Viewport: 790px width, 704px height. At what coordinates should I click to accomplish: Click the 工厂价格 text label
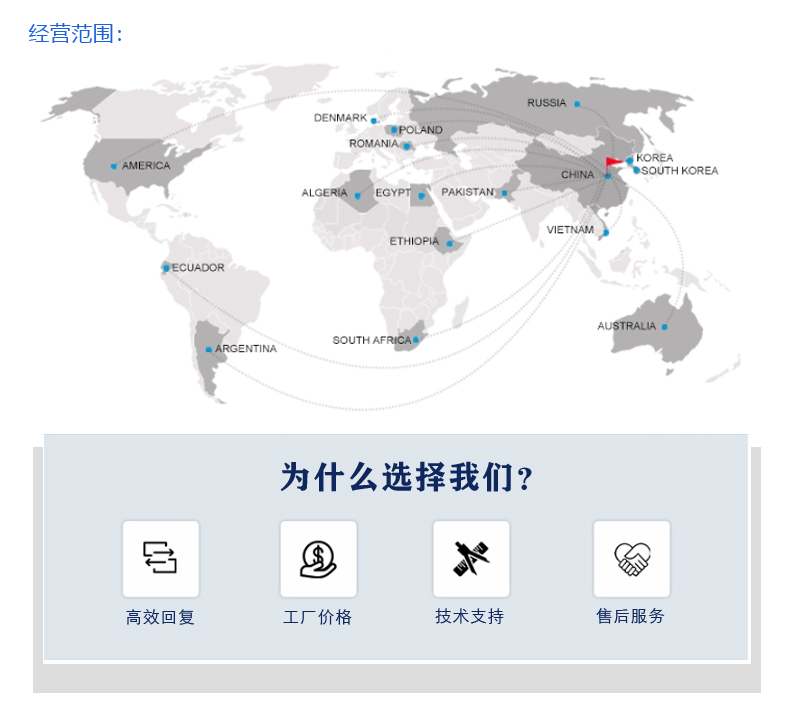[318, 617]
